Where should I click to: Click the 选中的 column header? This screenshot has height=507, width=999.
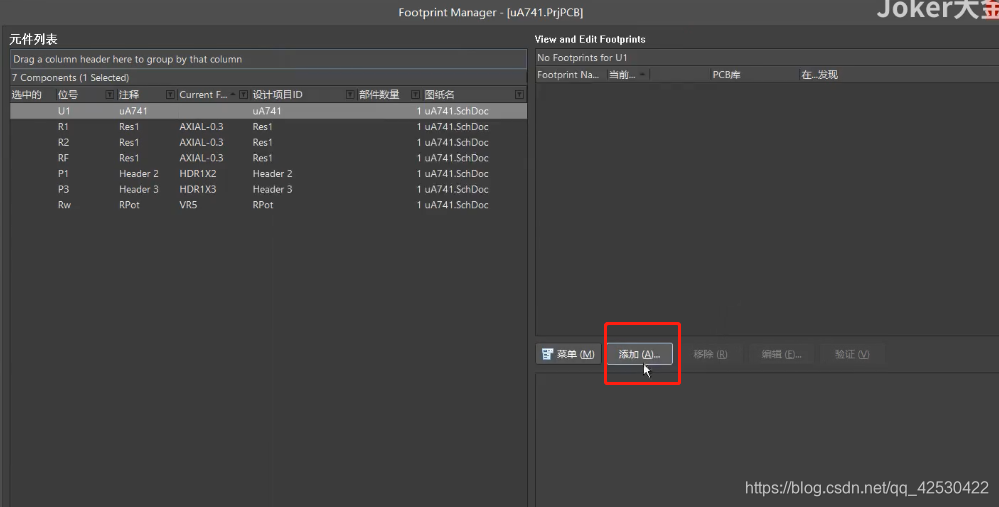coord(28,95)
